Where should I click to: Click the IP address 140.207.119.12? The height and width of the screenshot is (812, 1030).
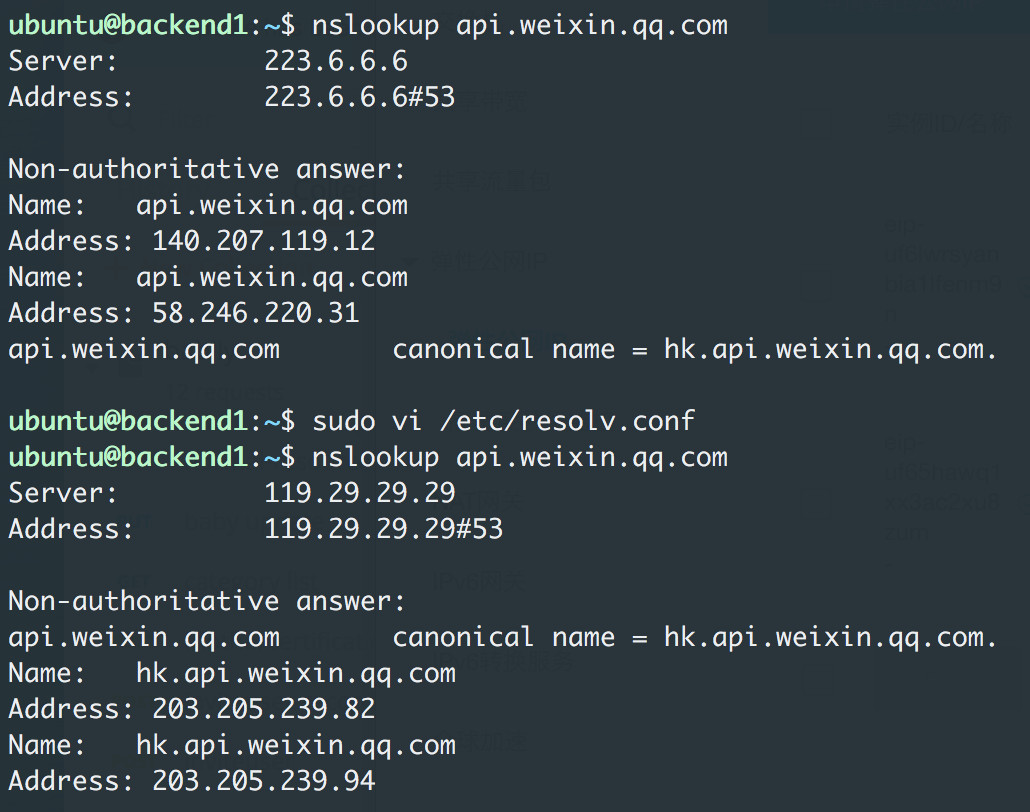(263, 241)
